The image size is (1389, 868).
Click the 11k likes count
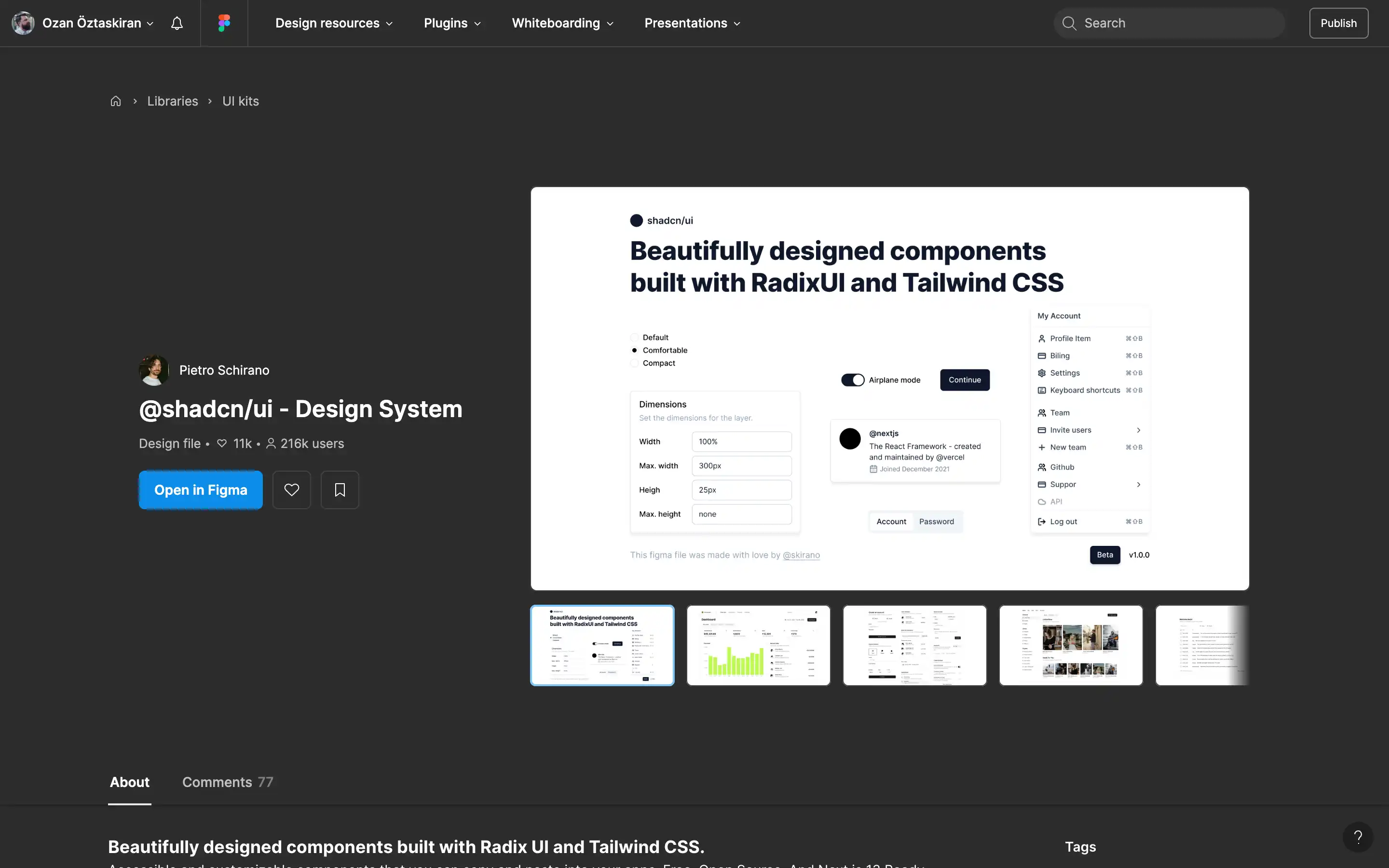click(234, 444)
